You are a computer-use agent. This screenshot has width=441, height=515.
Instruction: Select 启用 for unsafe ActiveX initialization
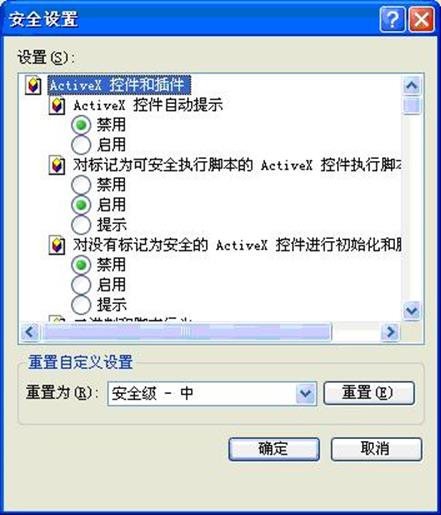81,285
